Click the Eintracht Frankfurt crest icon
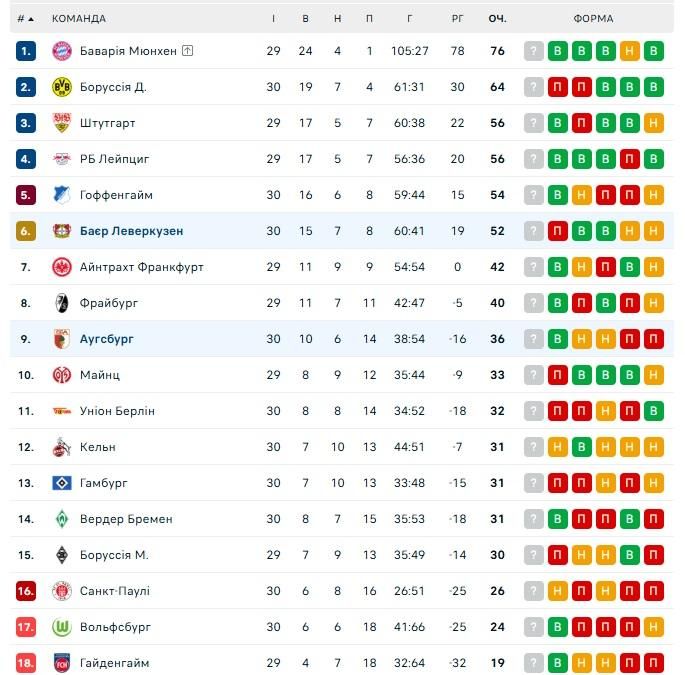Screen dimensions: 685x675 [x=62, y=267]
